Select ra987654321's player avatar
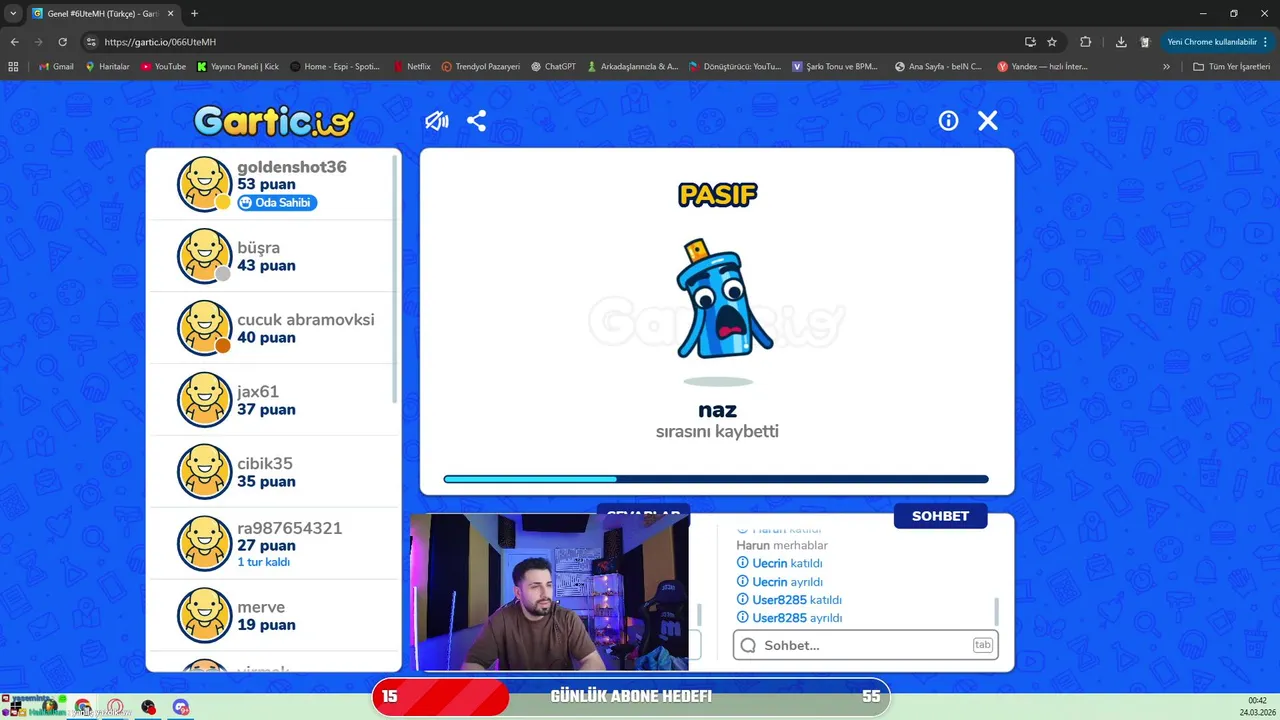 [x=204, y=544]
